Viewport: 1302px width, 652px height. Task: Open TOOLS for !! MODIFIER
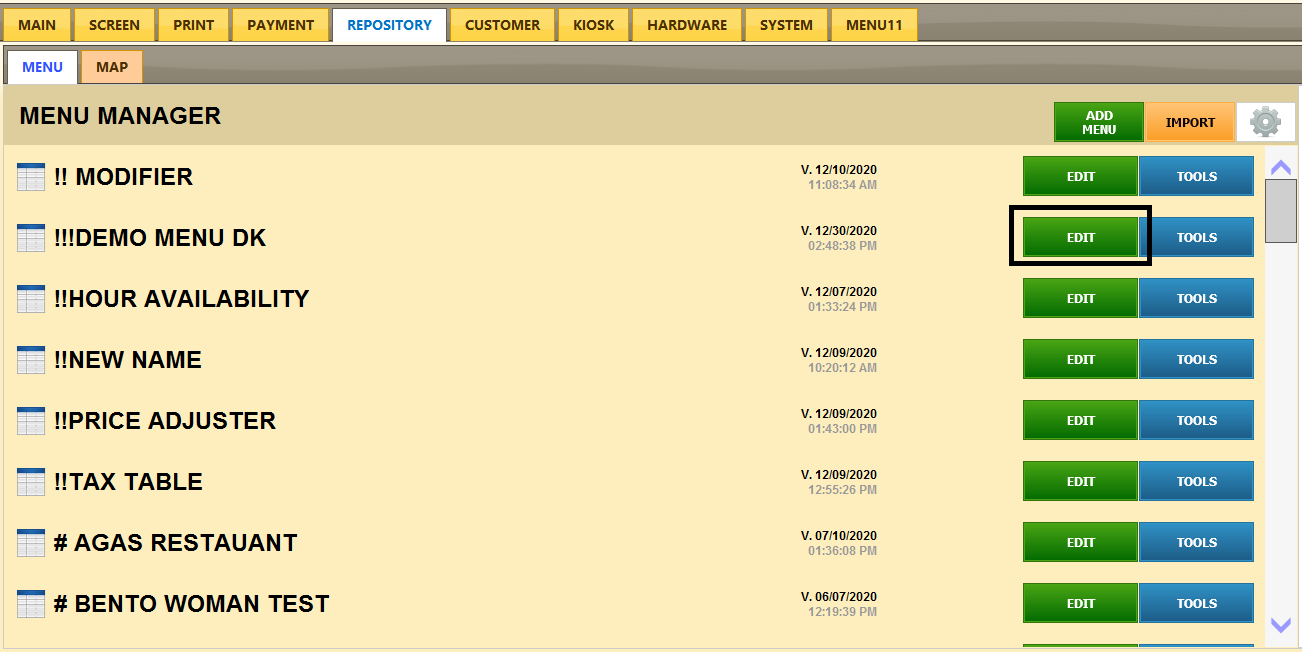click(x=1196, y=176)
